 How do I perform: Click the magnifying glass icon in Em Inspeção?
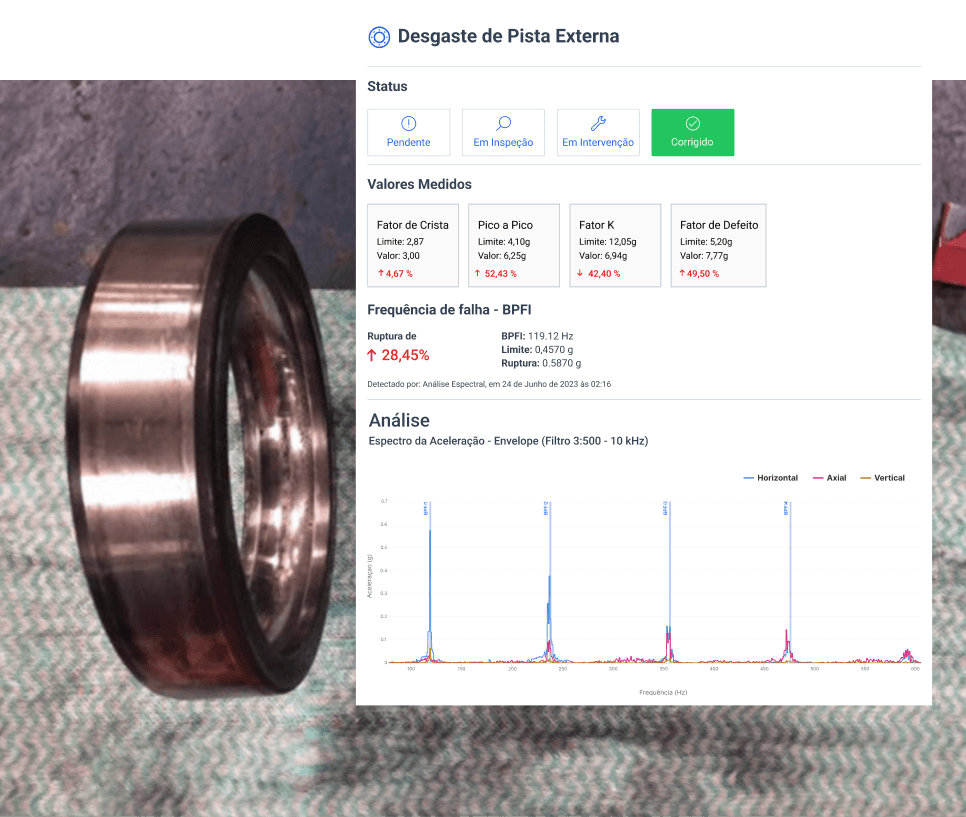pos(503,124)
